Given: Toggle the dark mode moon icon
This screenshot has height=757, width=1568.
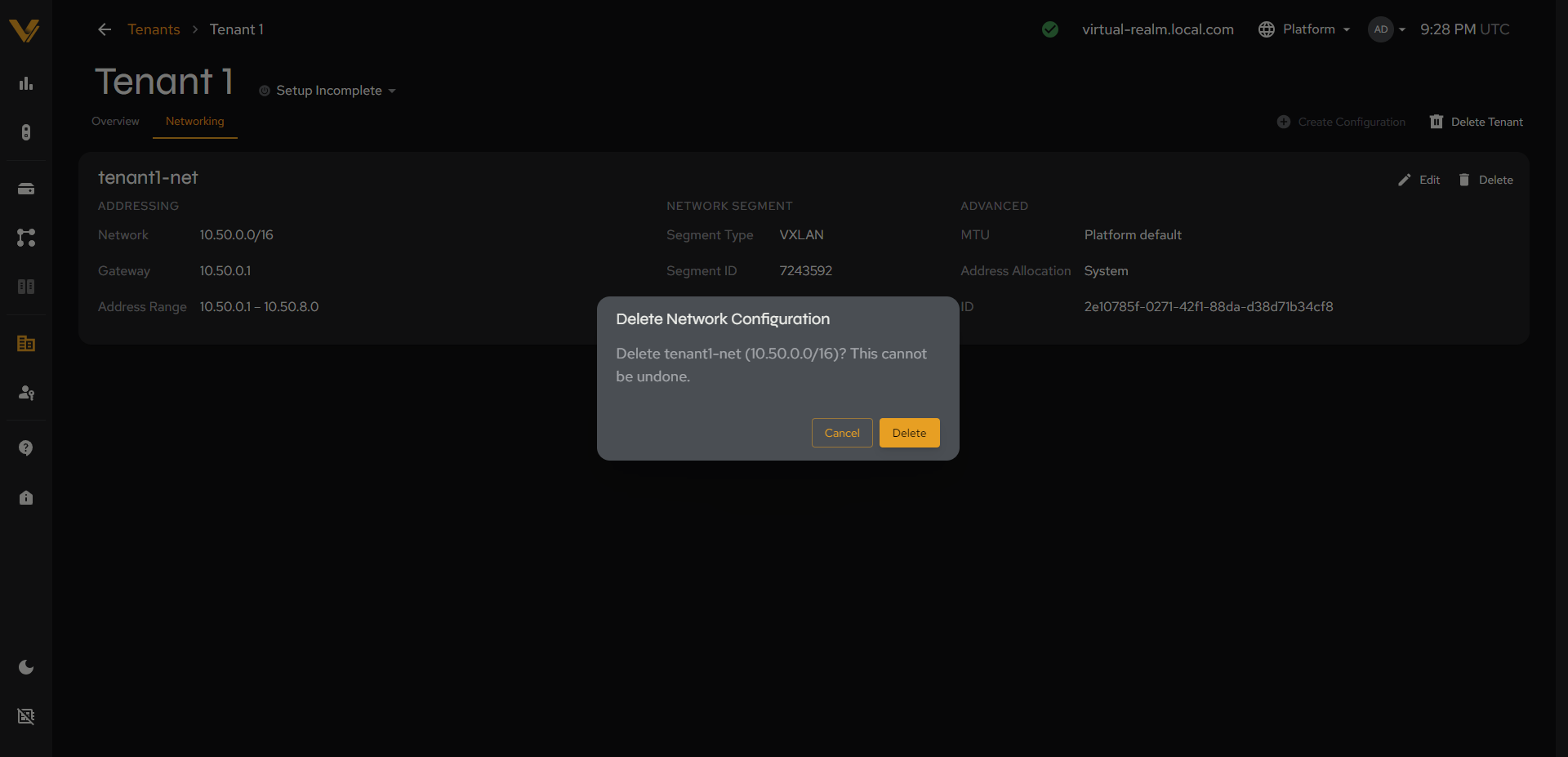Looking at the screenshot, I should 26,667.
